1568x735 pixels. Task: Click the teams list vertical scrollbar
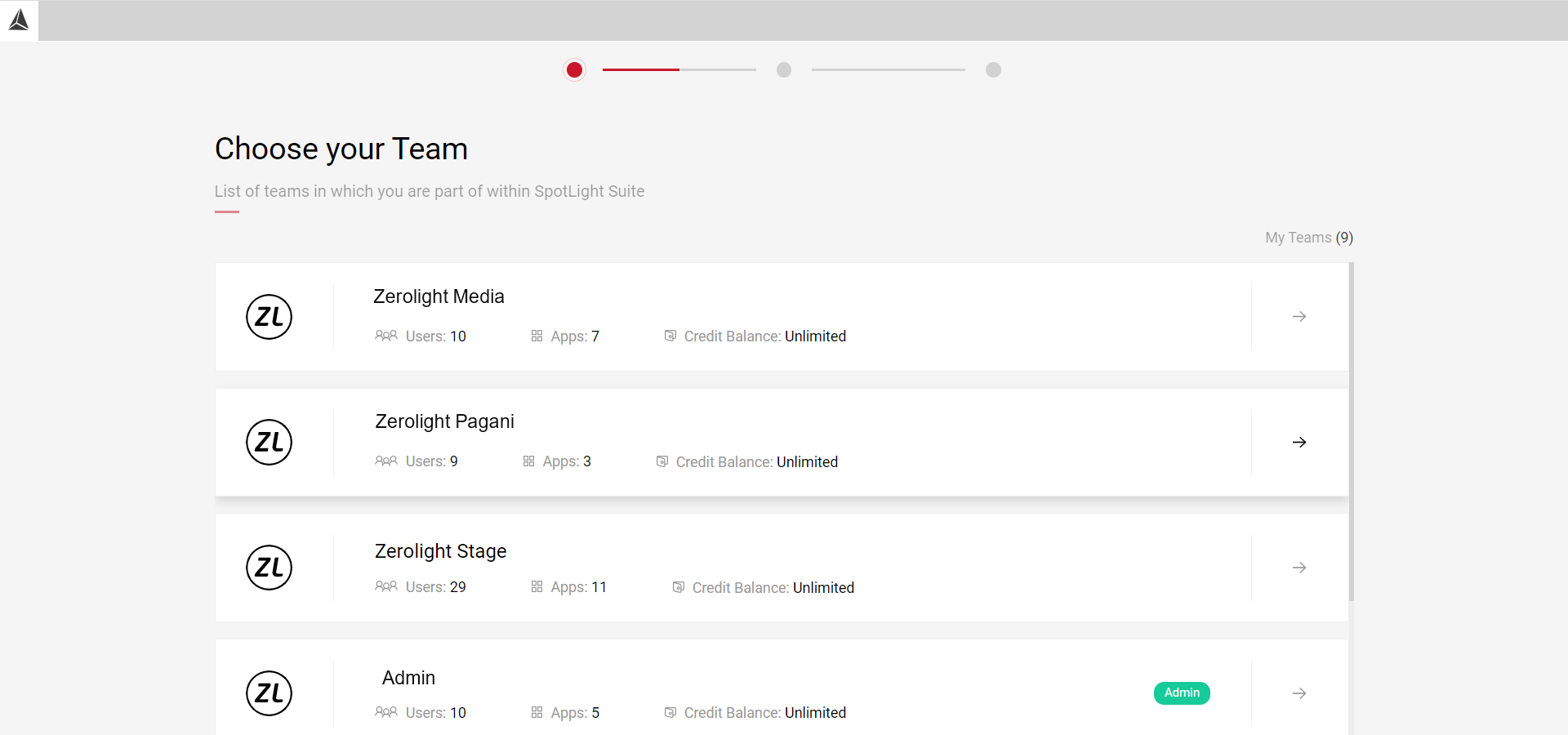point(1352,431)
